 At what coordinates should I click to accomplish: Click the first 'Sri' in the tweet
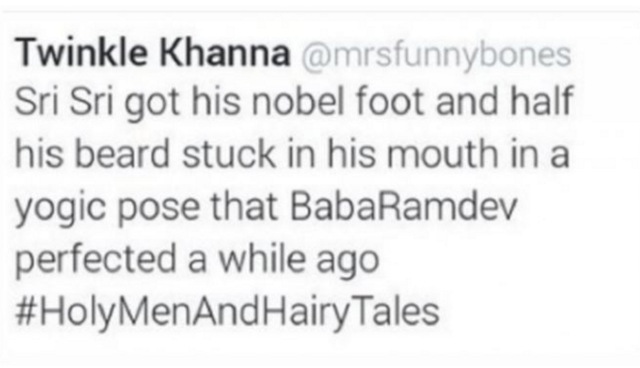(x=38, y=102)
